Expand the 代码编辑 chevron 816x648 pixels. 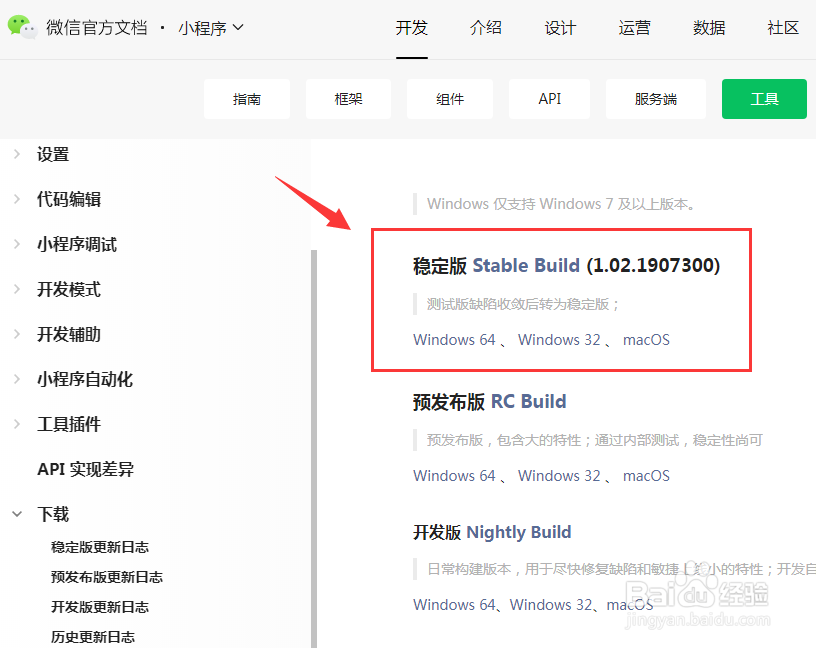(17, 199)
